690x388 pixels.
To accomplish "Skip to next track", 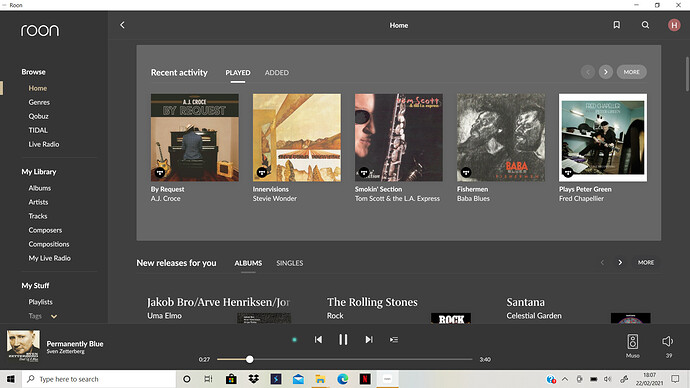I will pyautogui.click(x=369, y=339).
